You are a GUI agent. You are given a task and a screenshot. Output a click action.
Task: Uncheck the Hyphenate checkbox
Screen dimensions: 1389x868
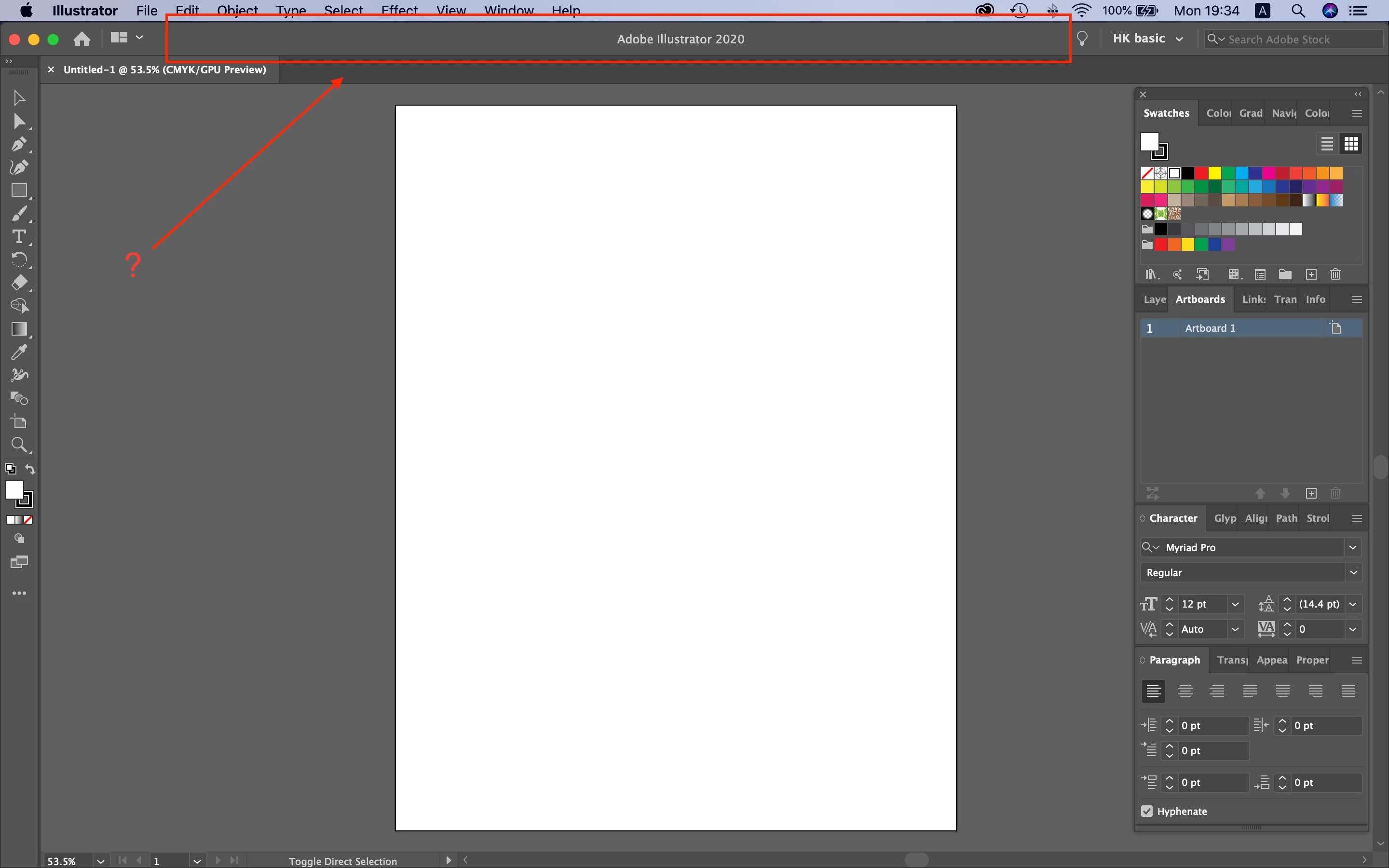click(x=1147, y=811)
